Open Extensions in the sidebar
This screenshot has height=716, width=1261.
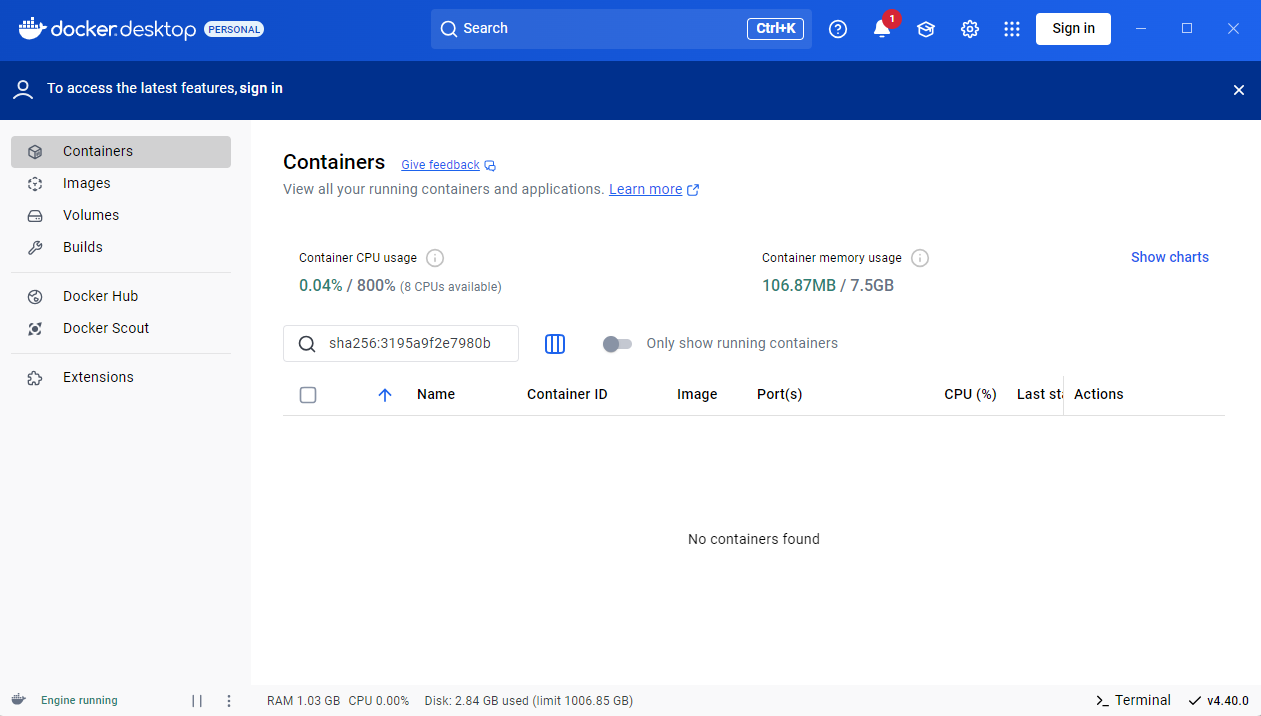pyautogui.click(x=121, y=378)
